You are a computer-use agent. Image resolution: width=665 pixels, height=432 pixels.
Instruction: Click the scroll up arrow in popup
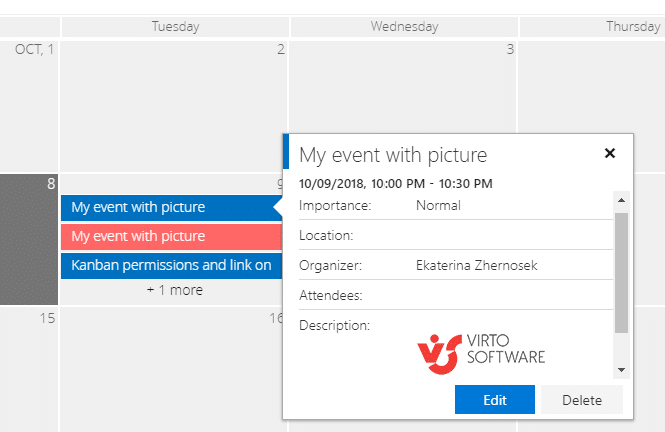point(621,200)
